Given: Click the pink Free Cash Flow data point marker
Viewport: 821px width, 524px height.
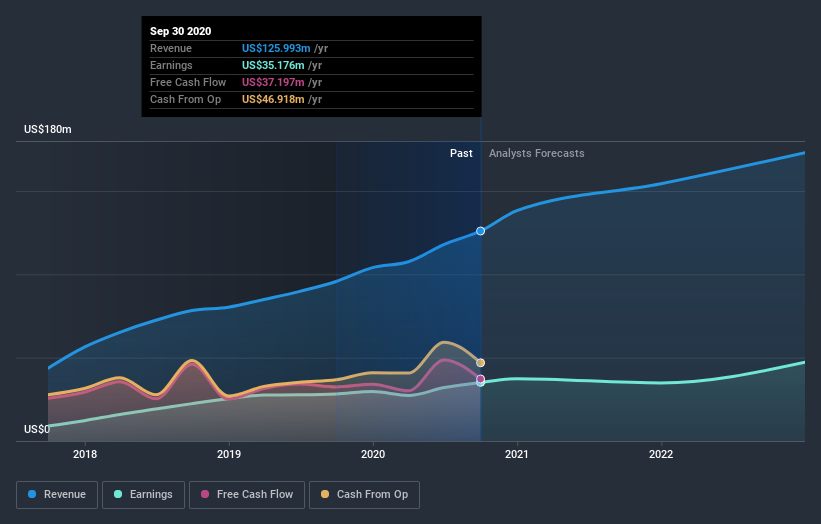Looking at the screenshot, I should [x=480, y=378].
